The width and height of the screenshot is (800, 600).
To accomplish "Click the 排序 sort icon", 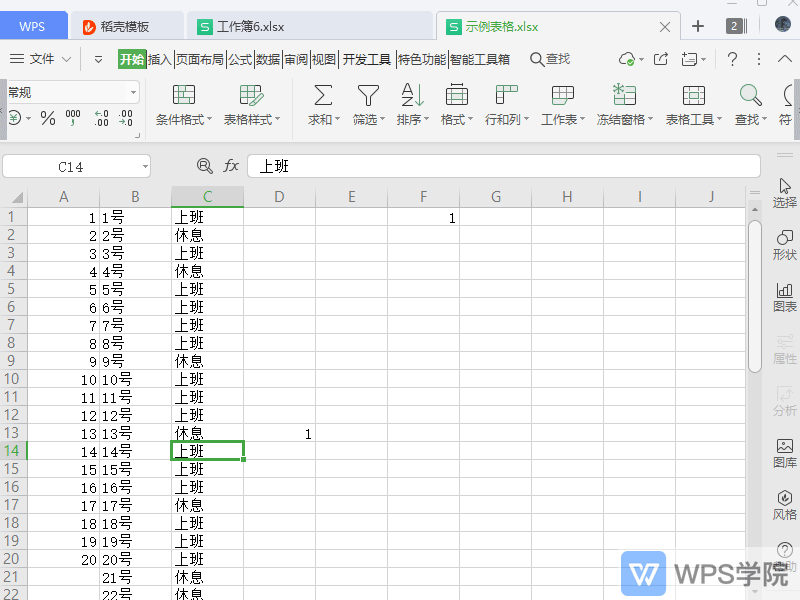I will pos(412,96).
